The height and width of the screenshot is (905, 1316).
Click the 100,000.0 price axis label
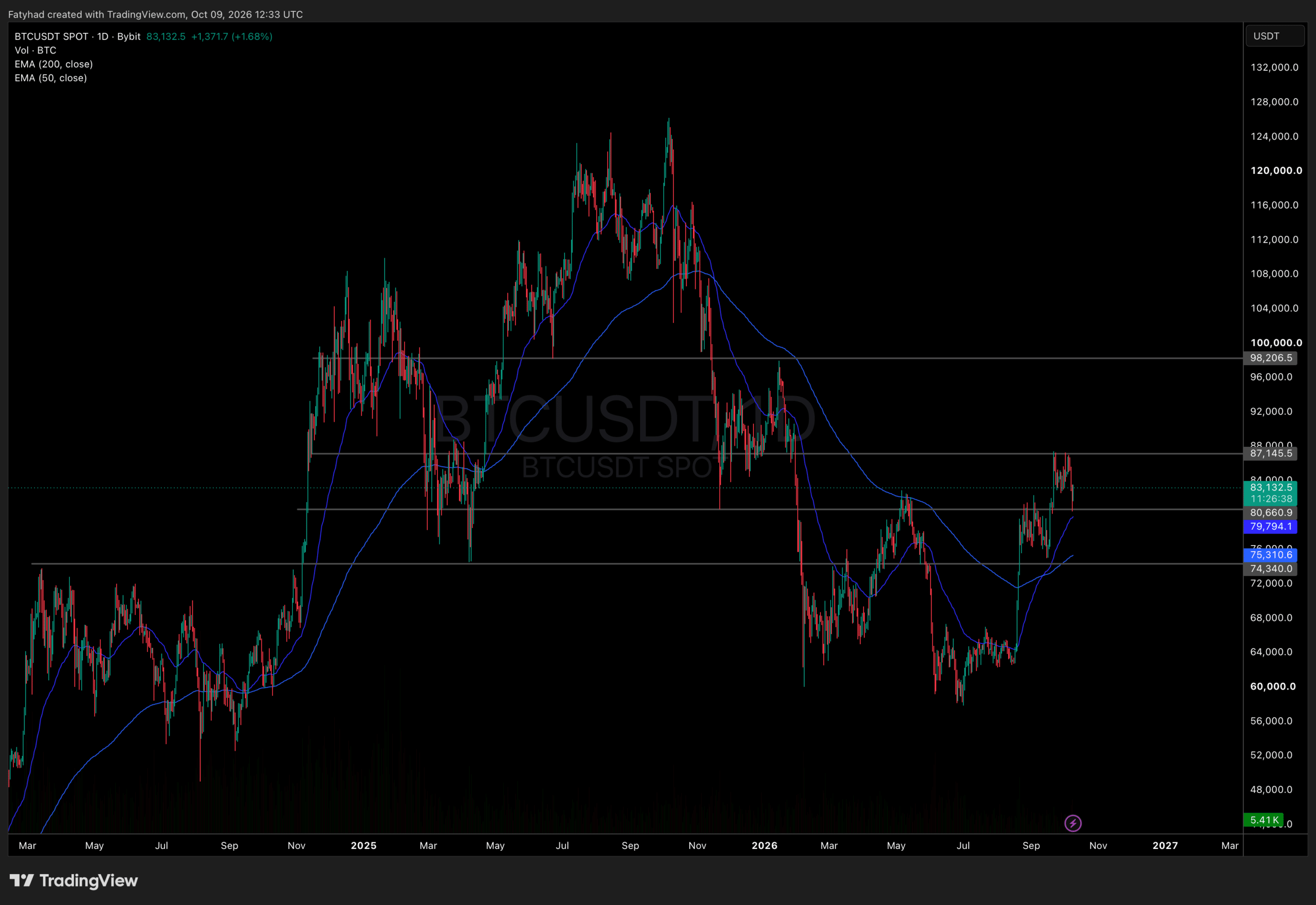tap(1276, 342)
